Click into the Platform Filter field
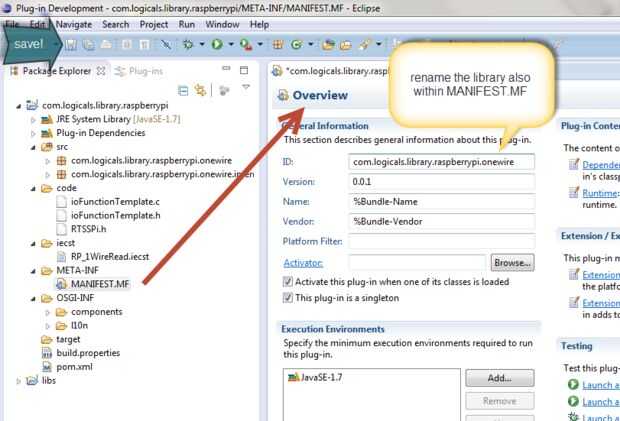This screenshot has width=620, height=421. (441, 241)
